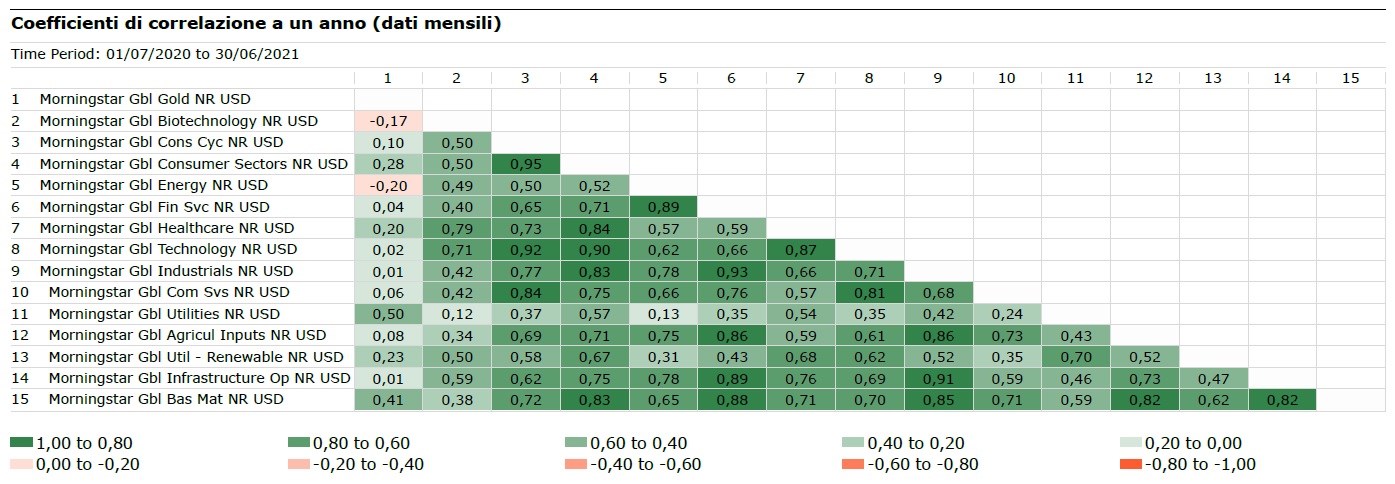The image size is (1395, 484).
Task: Click the 0,93 cell in the Industrials row
Action: [x=731, y=271]
